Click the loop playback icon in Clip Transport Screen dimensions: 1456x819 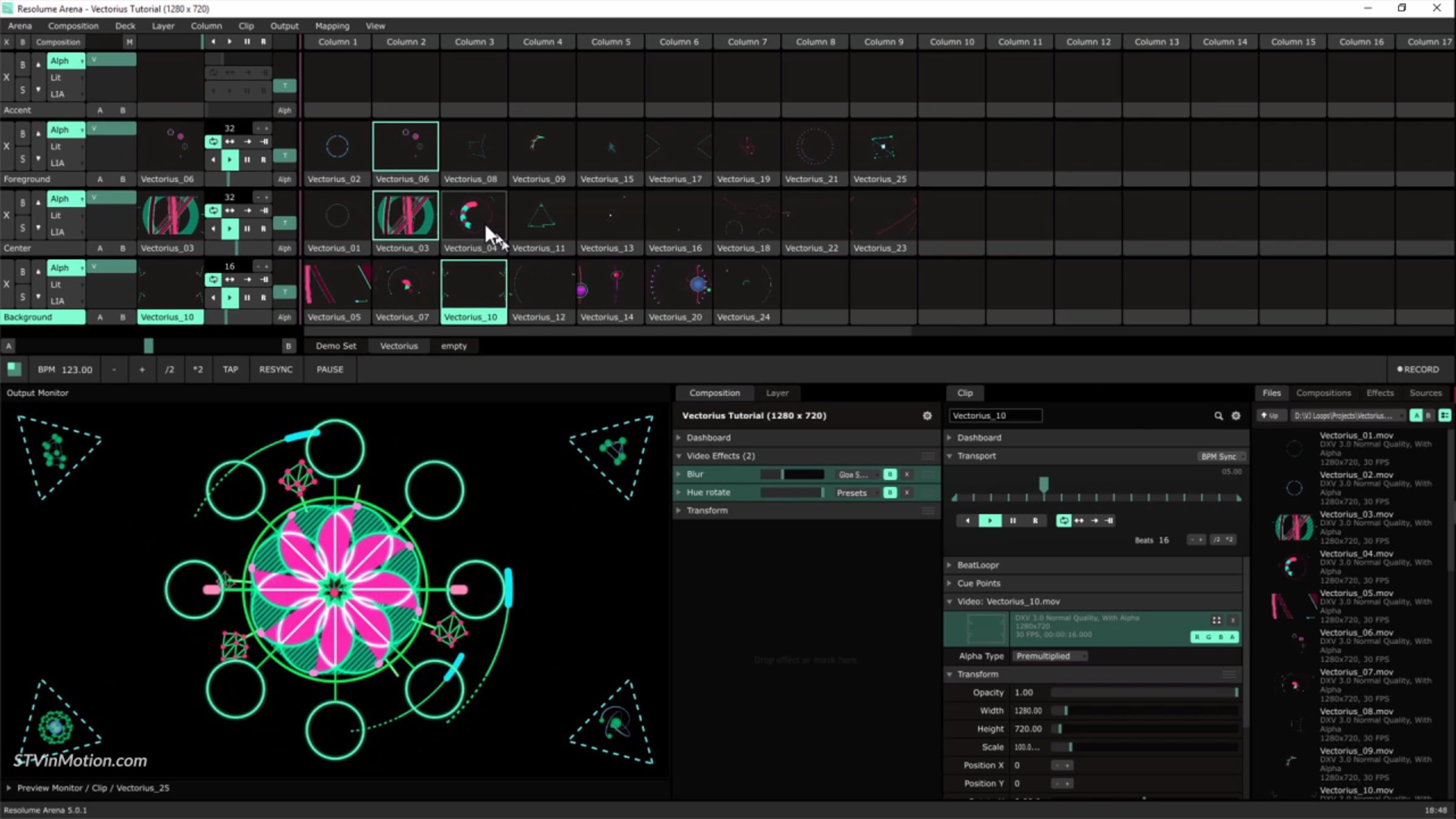point(1063,521)
